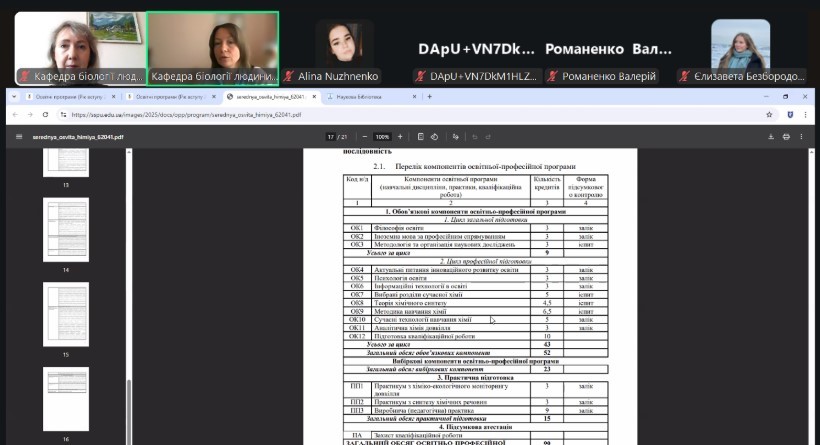
Task: Reload the browser page
Action: (x=47, y=115)
